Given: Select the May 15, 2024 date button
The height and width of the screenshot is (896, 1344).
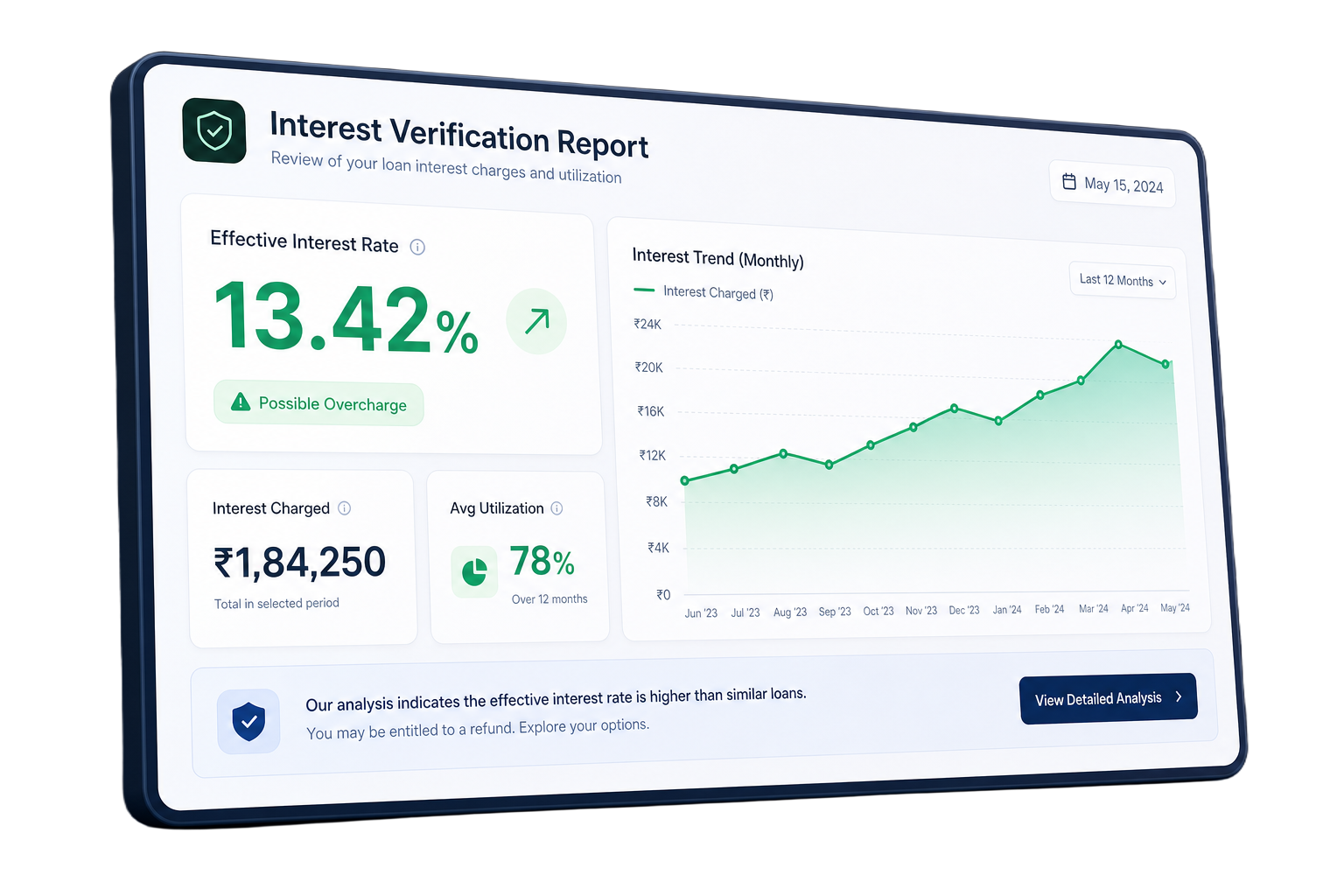Looking at the screenshot, I should click(1112, 183).
